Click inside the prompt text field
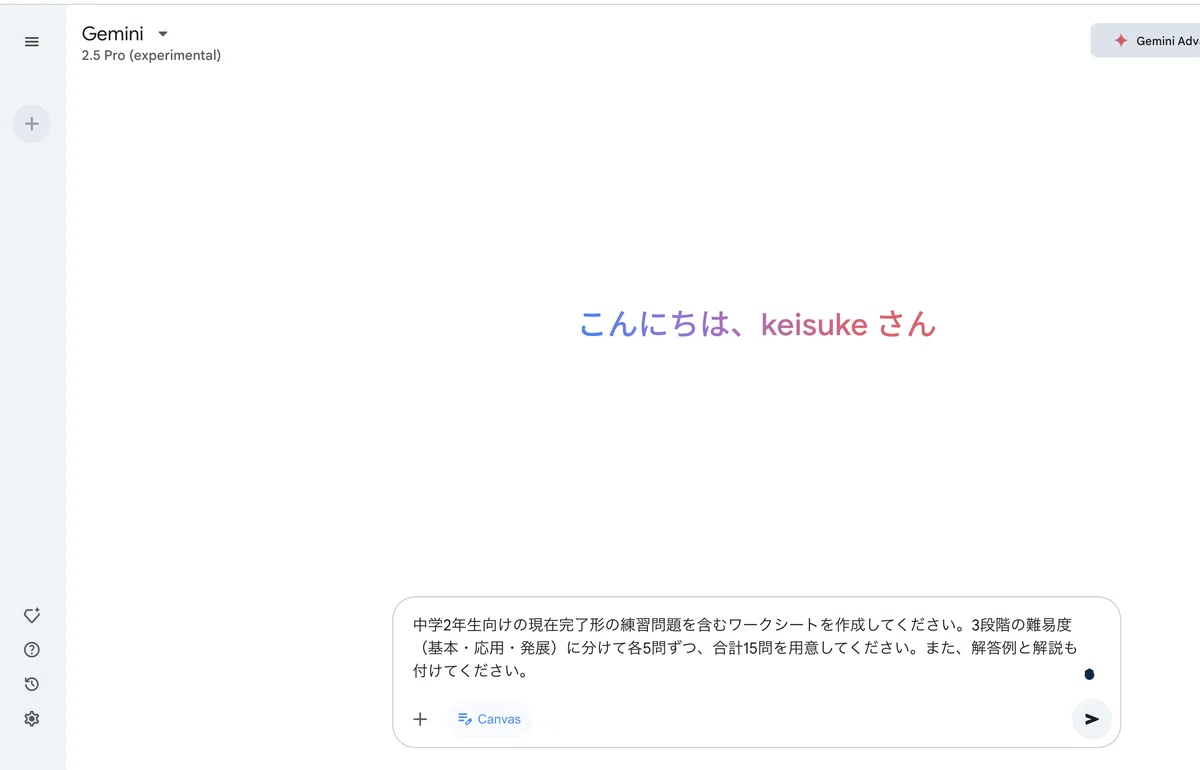This screenshot has width=1200, height=770. [x=746, y=648]
